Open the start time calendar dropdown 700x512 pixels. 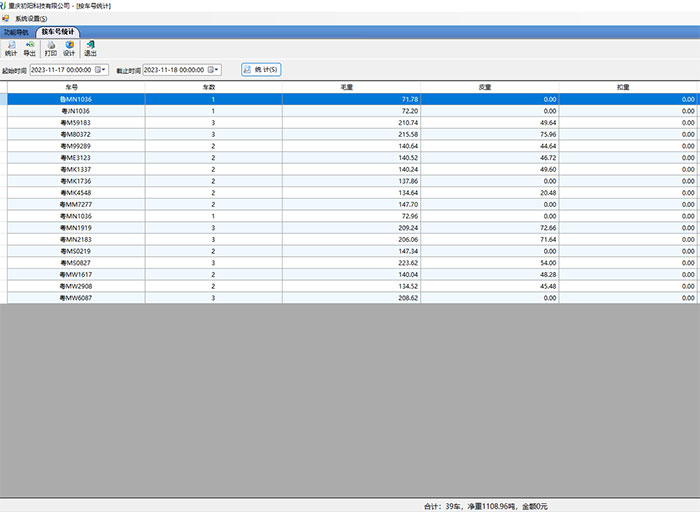pos(100,70)
